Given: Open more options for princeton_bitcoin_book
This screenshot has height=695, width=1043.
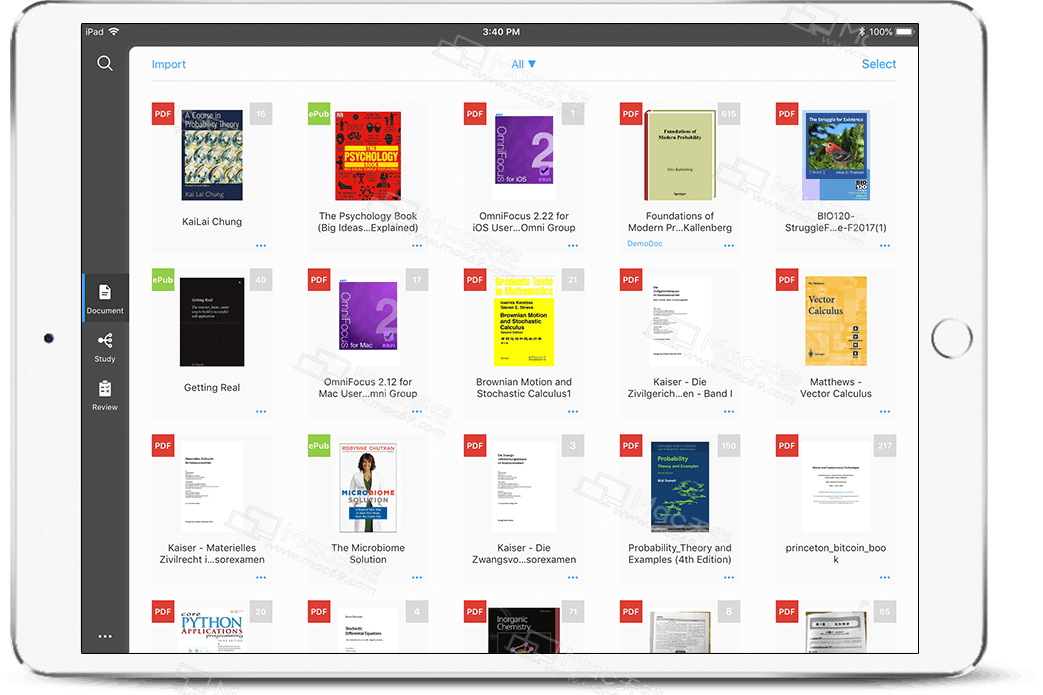Looking at the screenshot, I should (x=885, y=577).
